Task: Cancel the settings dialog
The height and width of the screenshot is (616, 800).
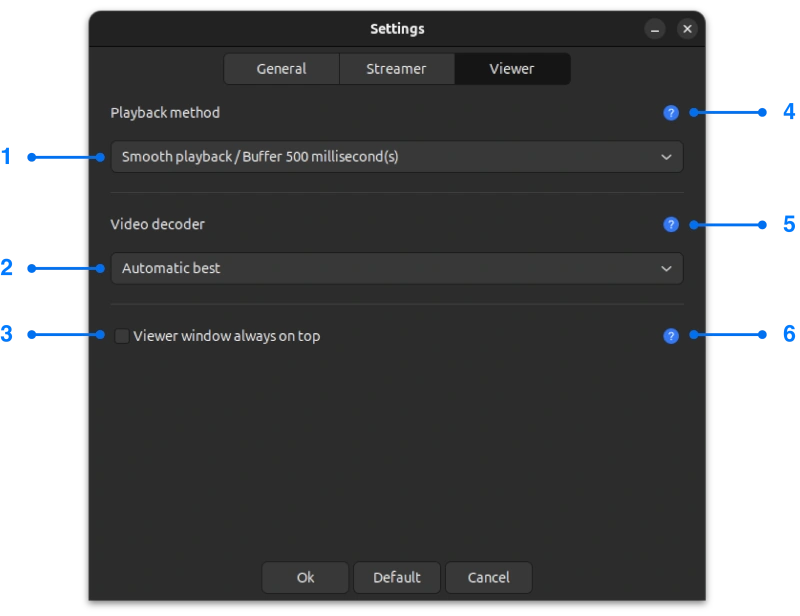Action: click(488, 577)
